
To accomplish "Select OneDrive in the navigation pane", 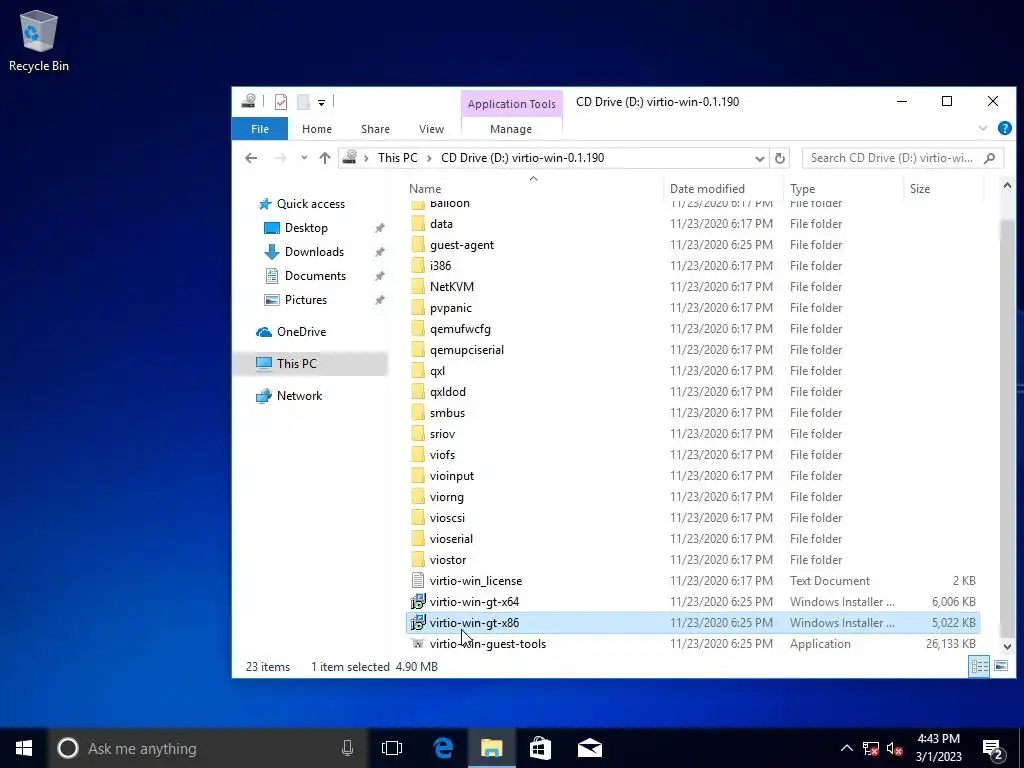I will pos(301,332).
